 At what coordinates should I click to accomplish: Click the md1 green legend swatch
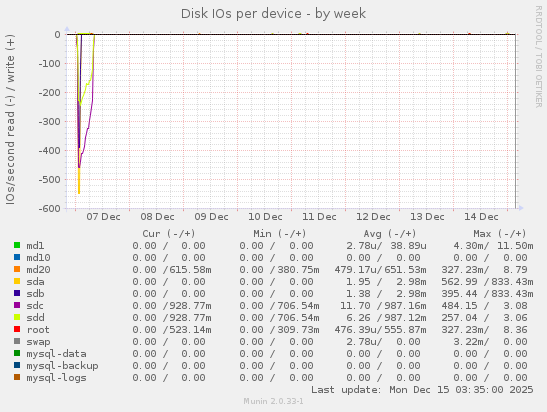pyautogui.click(x=17, y=245)
